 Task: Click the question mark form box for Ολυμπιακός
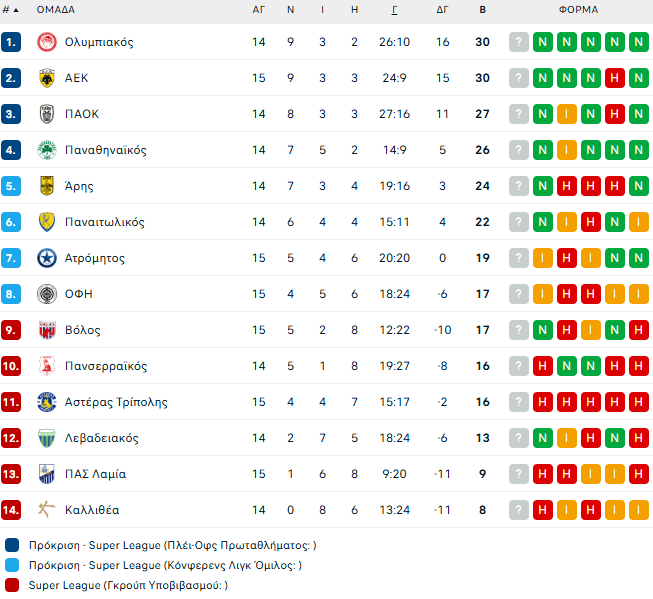point(518,42)
